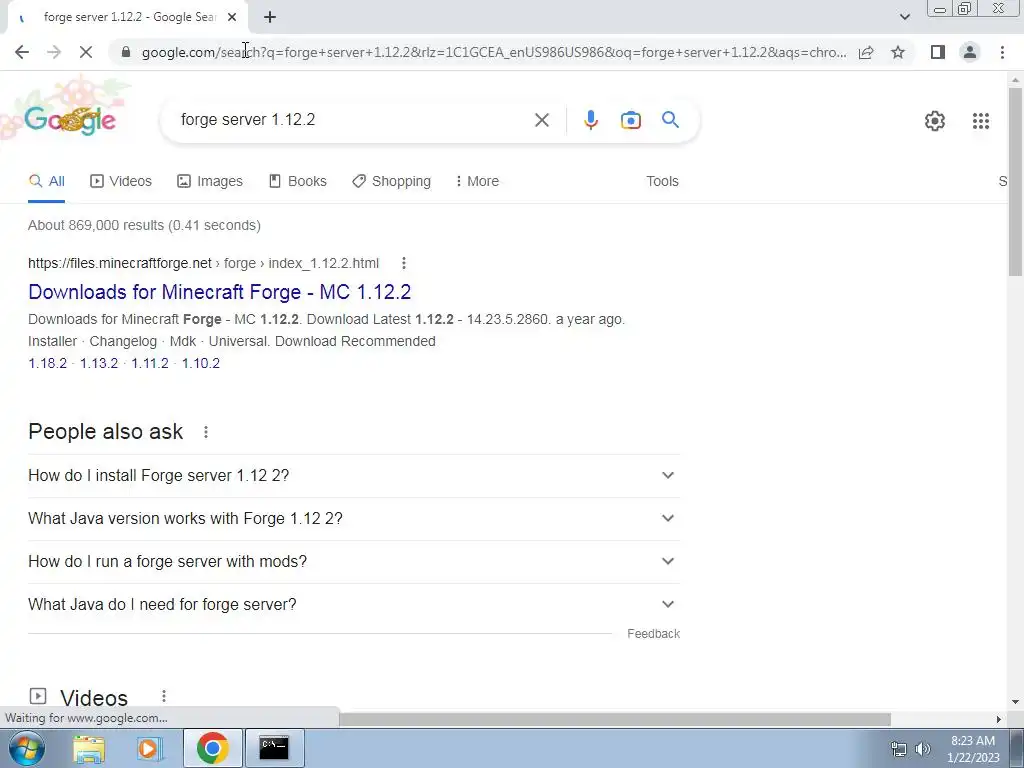The height and width of the screenshot is (768, 1024).
Task: Open the Videos section options menu
Action: pyautogui.click(x=164, y=696)
